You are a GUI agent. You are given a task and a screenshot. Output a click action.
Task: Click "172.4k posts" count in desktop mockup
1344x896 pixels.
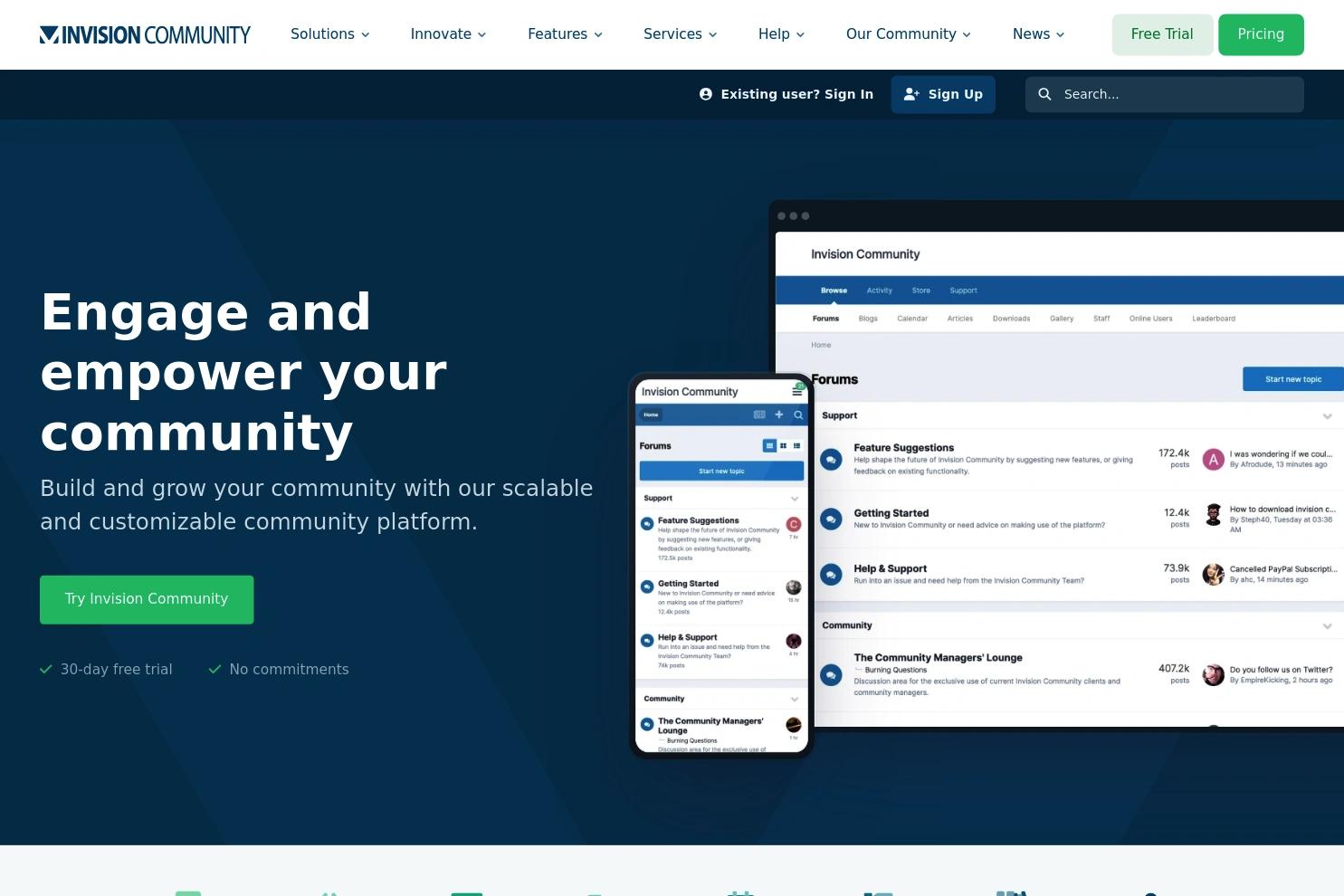(x=1174, y=458)
